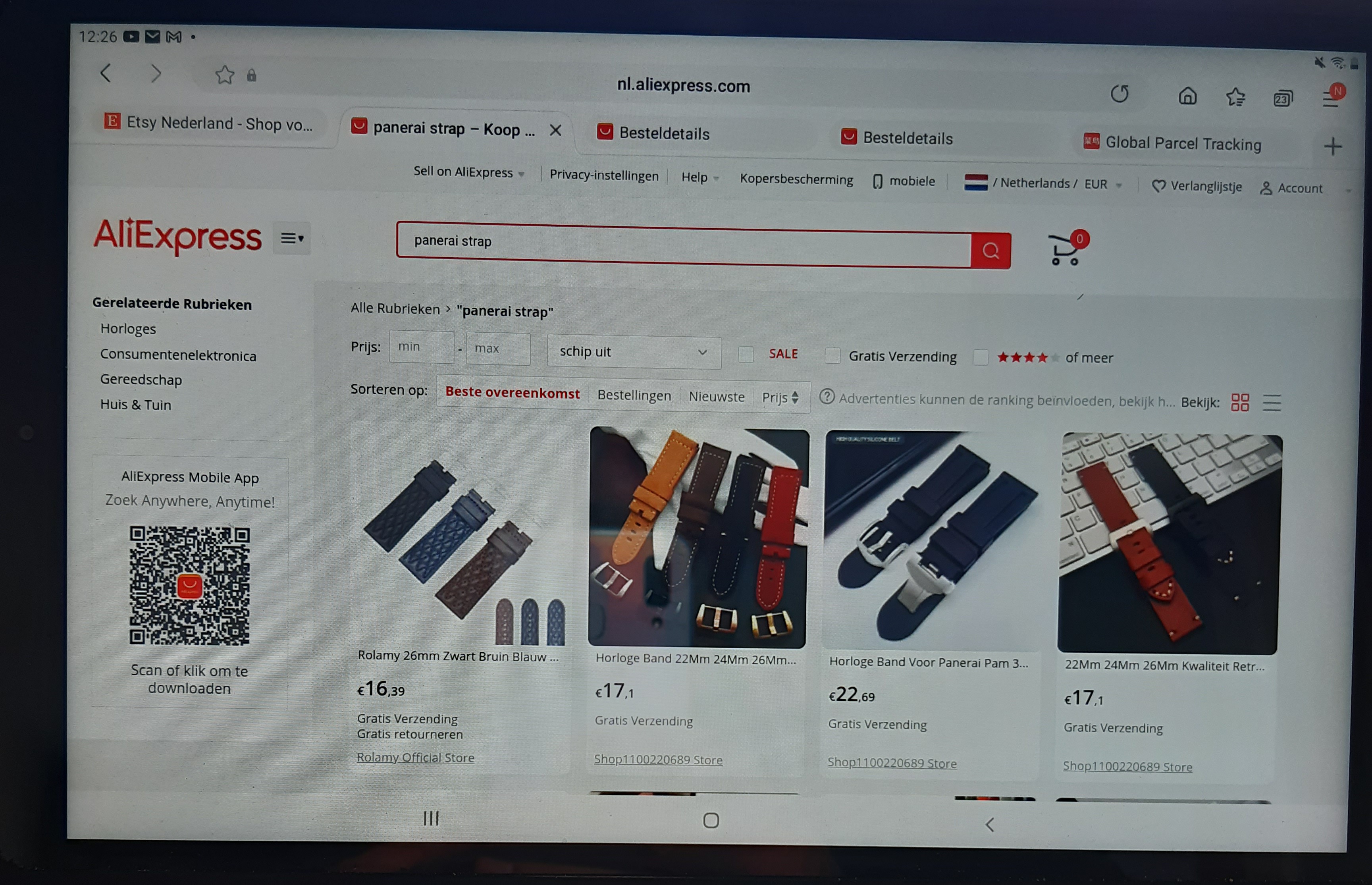Screen dimensions: 1372x885
Task: Open bookmarks list star icon
Action: [1235, 97]
